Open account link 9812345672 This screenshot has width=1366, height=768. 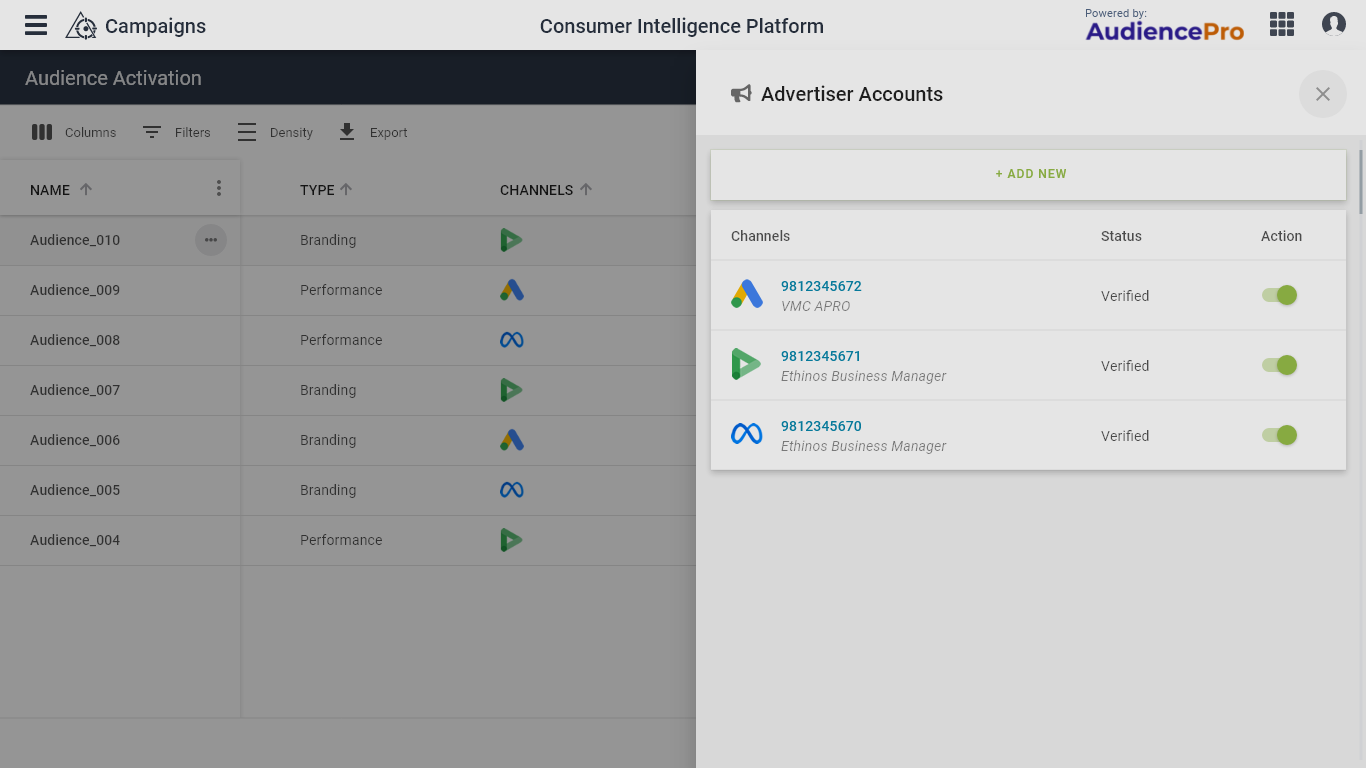click(821, 286)
